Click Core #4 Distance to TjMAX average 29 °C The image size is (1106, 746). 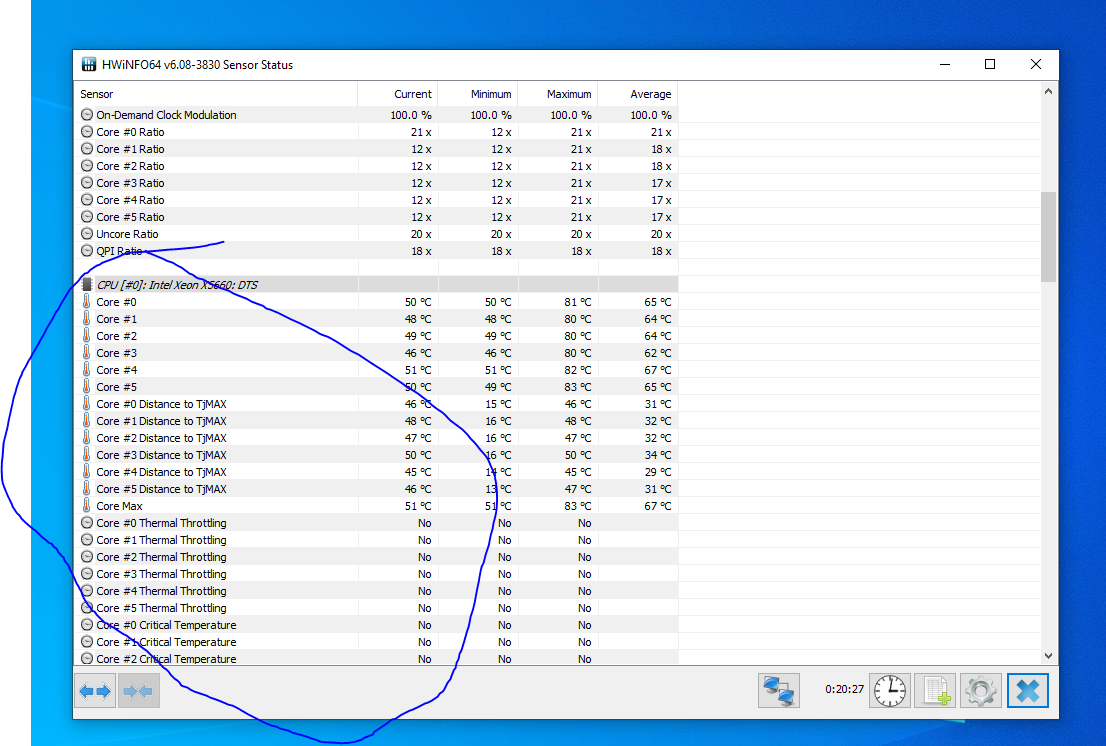pos(657,472)
